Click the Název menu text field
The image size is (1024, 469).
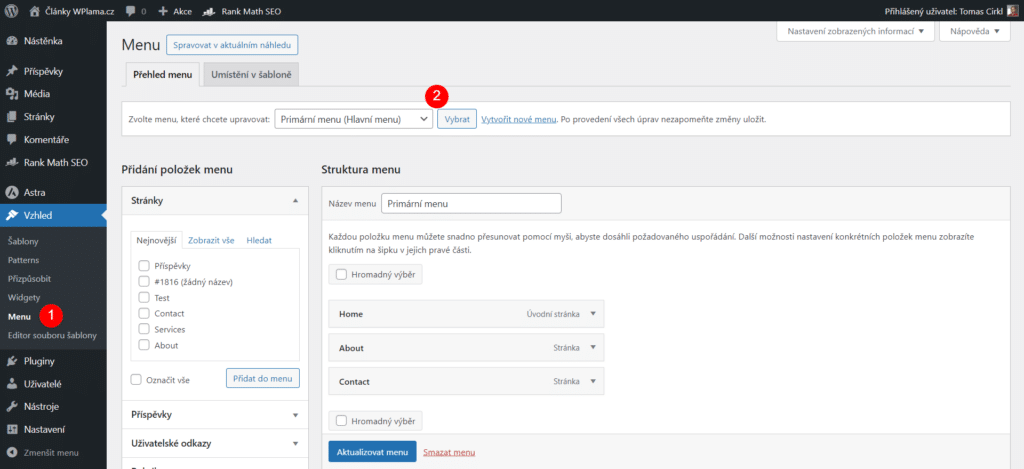tap(471, 204)
